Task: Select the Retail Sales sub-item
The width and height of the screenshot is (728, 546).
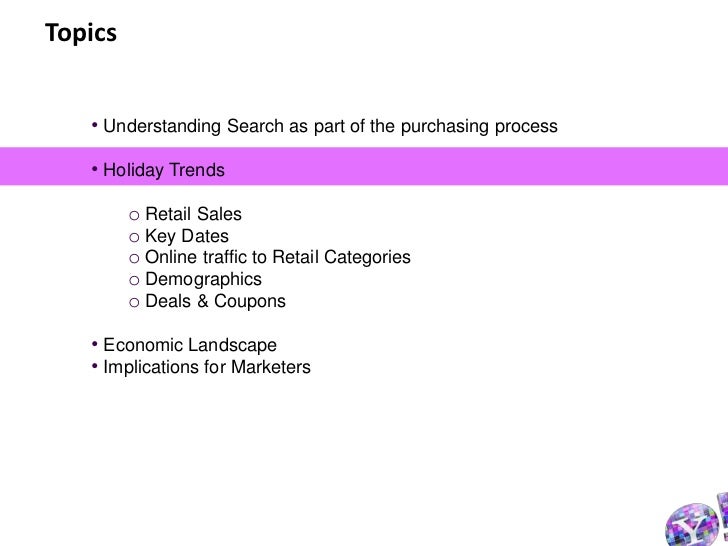Action: point(193,214)
